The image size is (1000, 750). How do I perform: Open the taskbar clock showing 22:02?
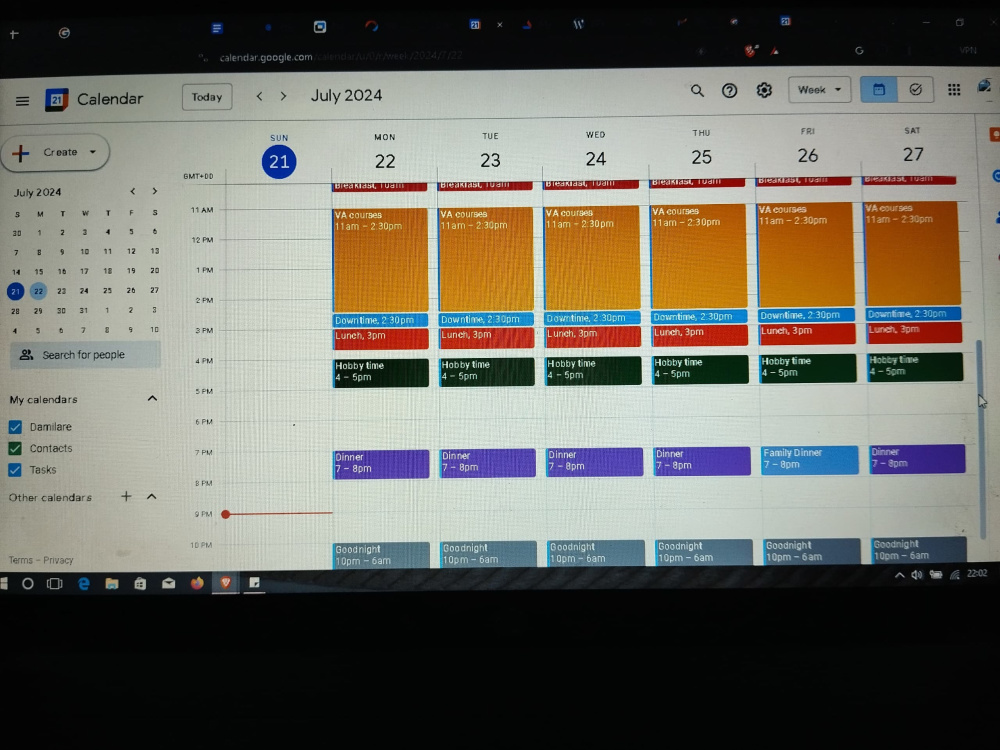point(976,573)
